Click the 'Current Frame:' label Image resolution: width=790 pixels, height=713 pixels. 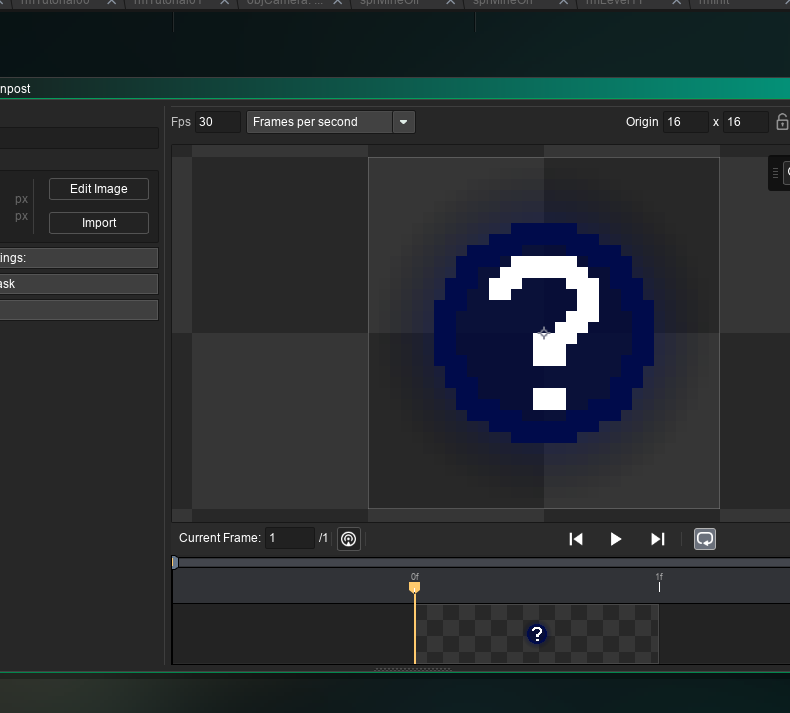tap(220, 538)
